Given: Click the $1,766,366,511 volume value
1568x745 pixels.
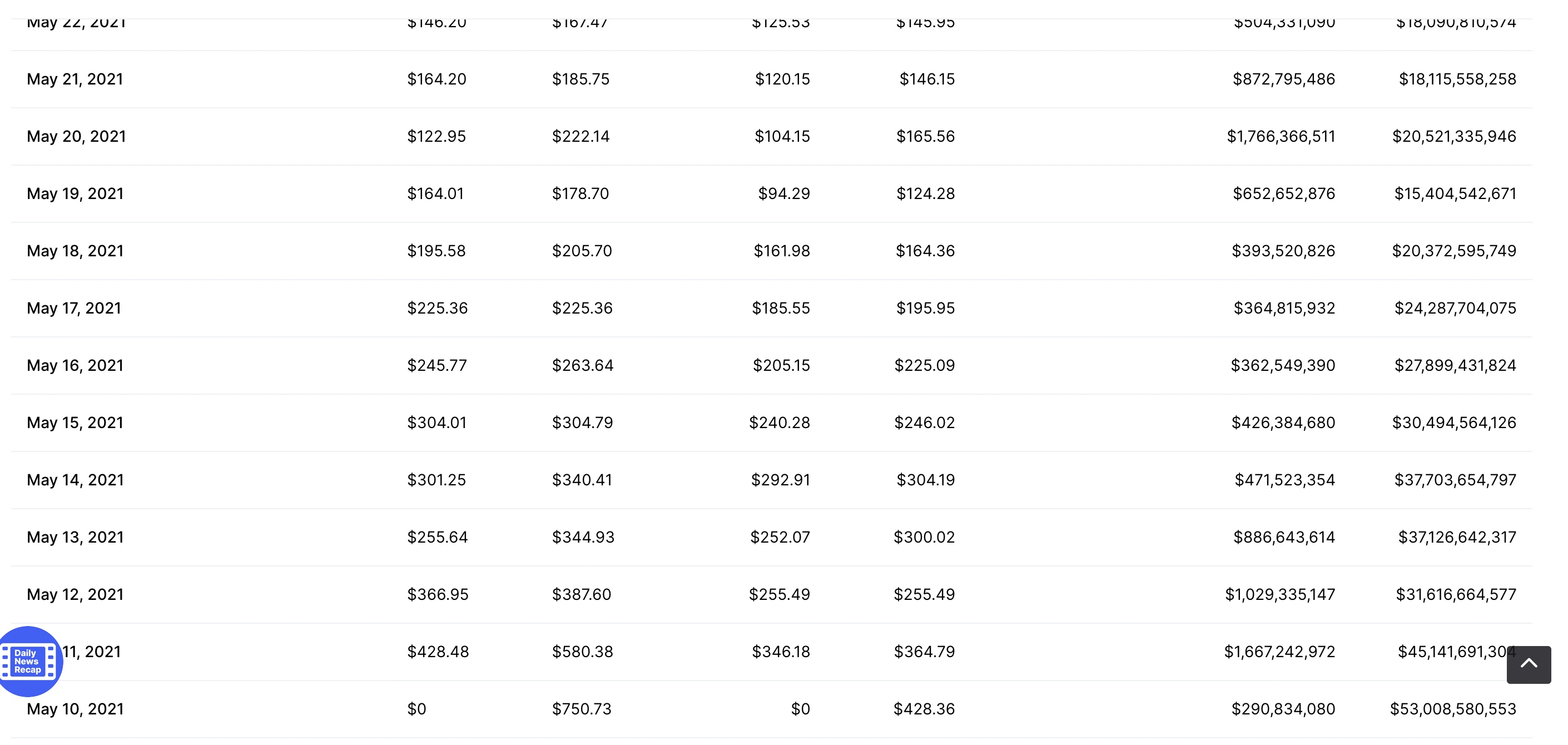Looking at the screenshot, I should (1281, 136).
